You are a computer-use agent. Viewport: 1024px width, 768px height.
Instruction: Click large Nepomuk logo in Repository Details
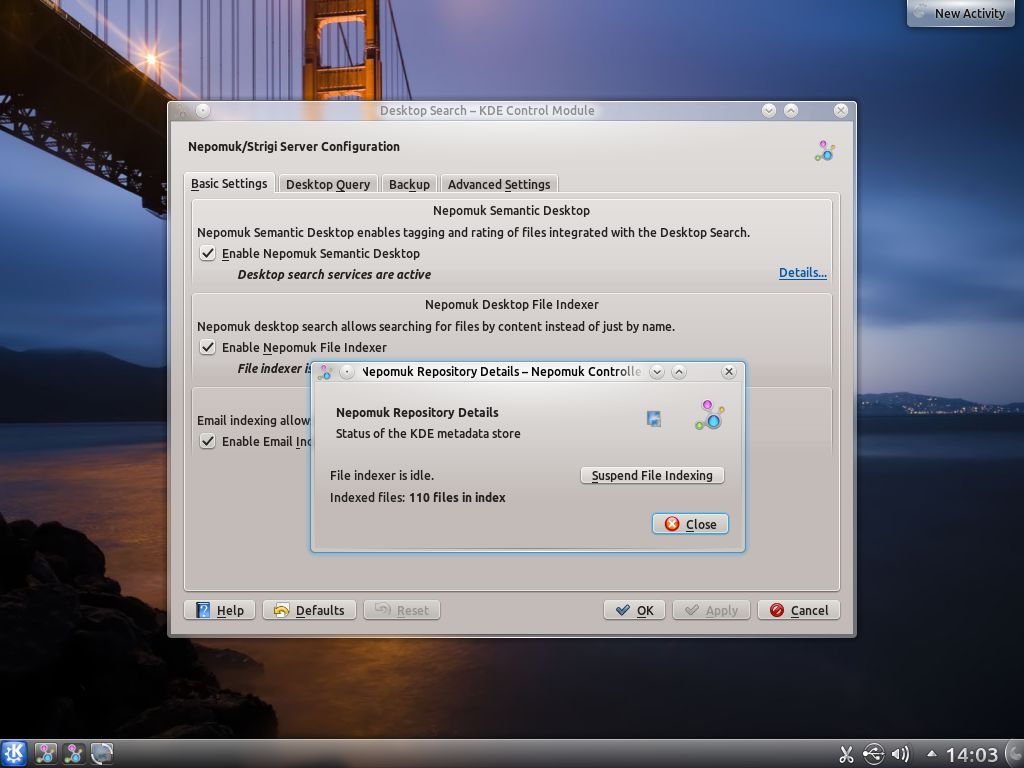(709, 415)
